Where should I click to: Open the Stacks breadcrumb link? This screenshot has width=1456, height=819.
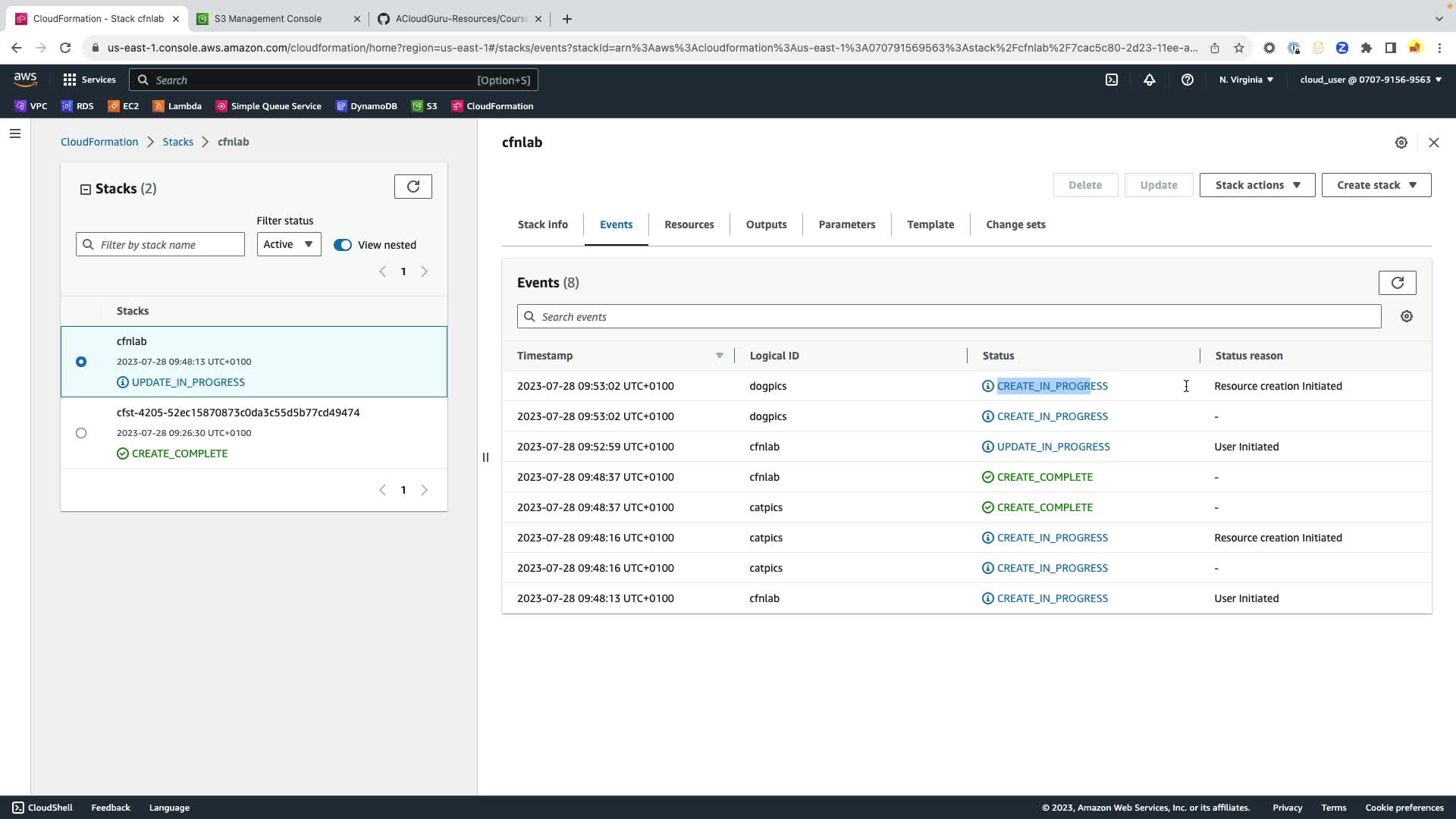pos(177,142)
